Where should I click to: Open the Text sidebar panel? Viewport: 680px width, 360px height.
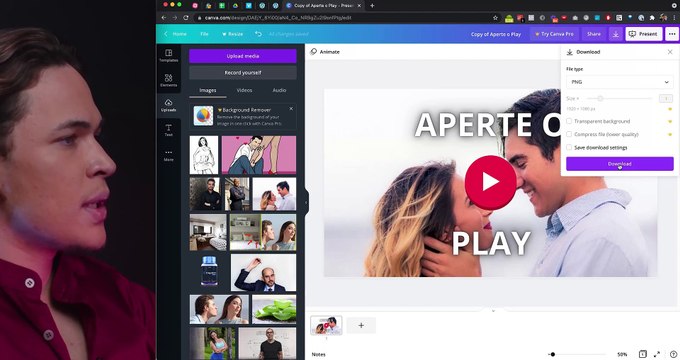tap(169, 130)
